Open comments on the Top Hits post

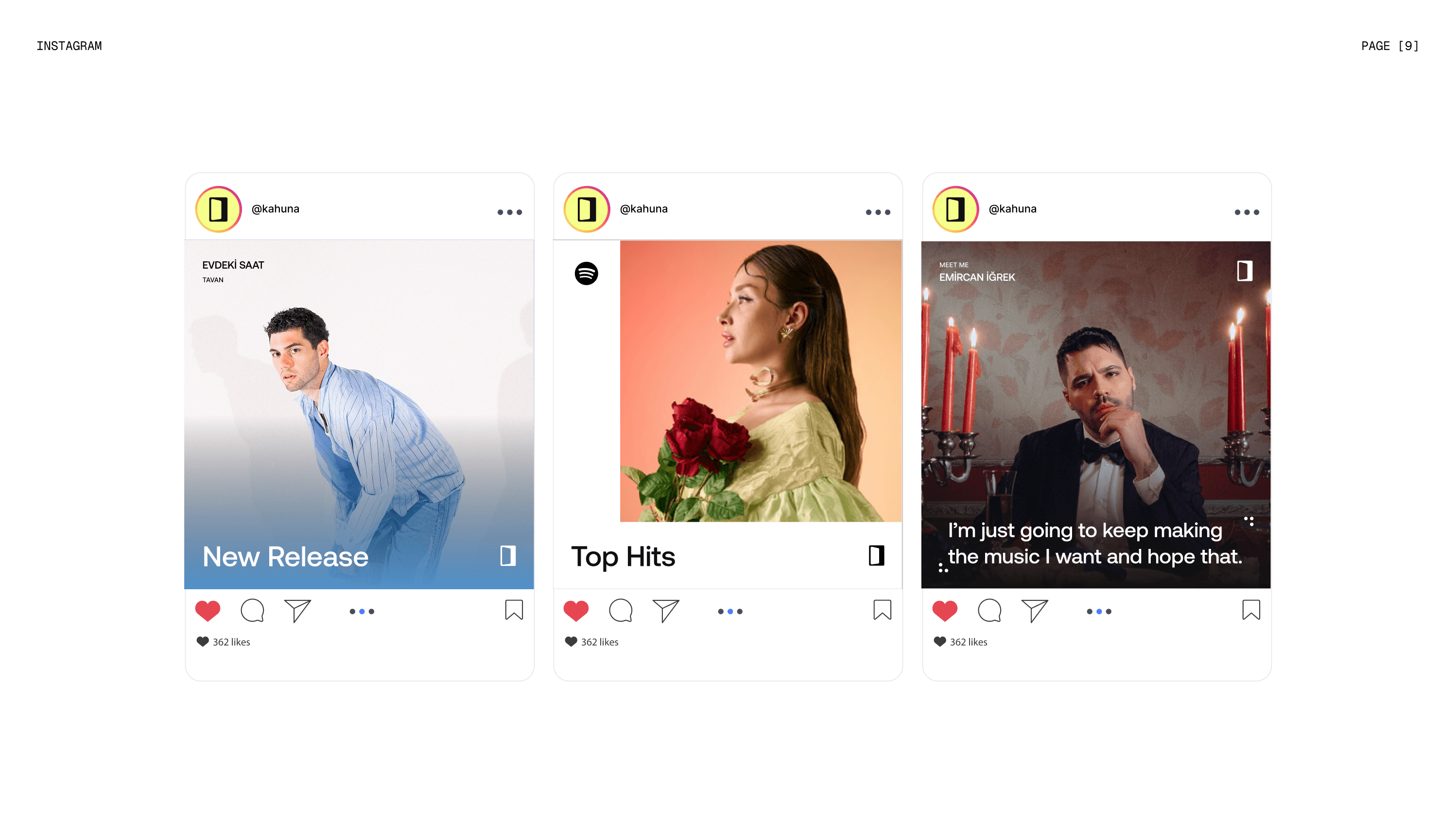pyautogui.click(x=621, y=611)
